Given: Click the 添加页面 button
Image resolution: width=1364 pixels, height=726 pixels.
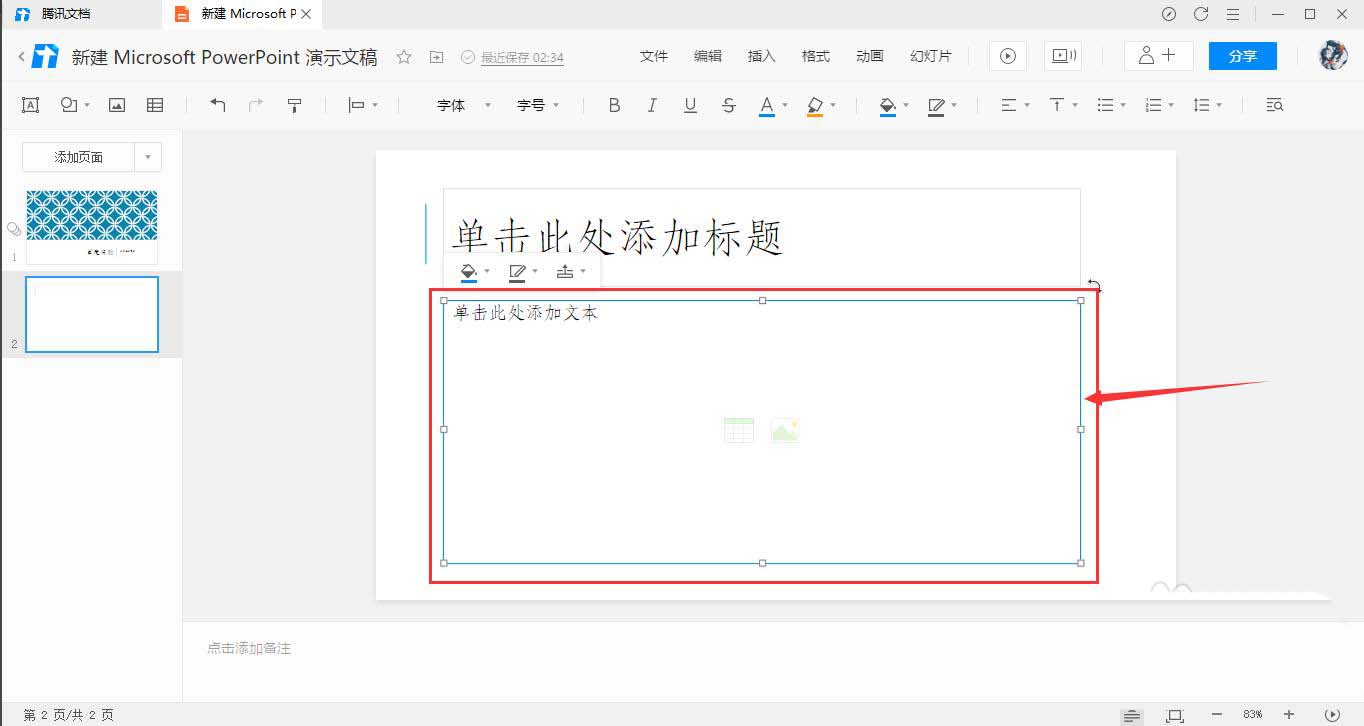Looking at the screenshot, I should (x=79, y=157).
